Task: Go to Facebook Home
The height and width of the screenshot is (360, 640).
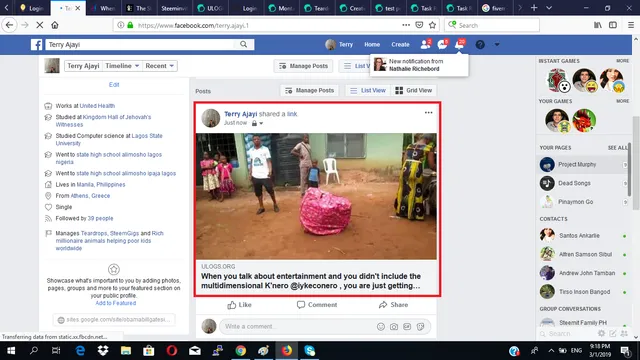Action: pos(372,44)
